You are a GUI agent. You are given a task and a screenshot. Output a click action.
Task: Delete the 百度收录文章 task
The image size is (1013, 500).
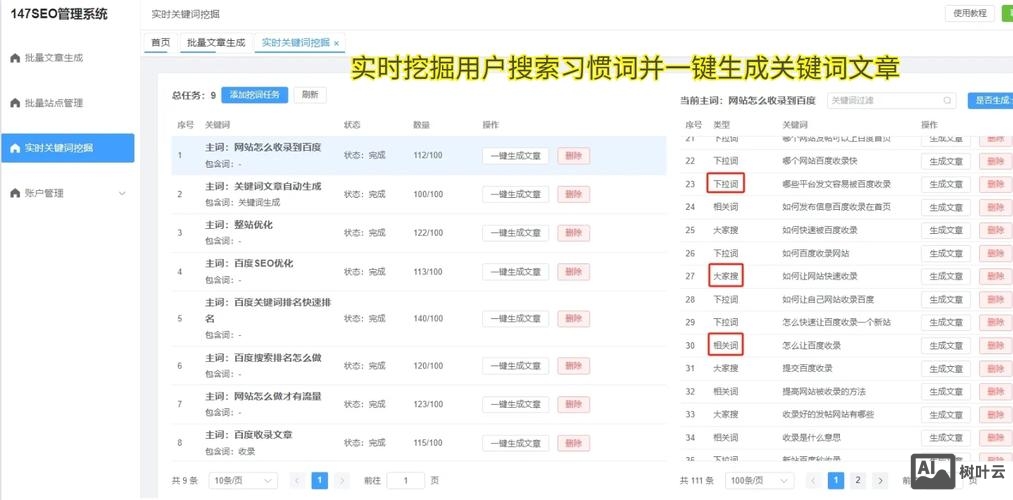tap(574, 443)
